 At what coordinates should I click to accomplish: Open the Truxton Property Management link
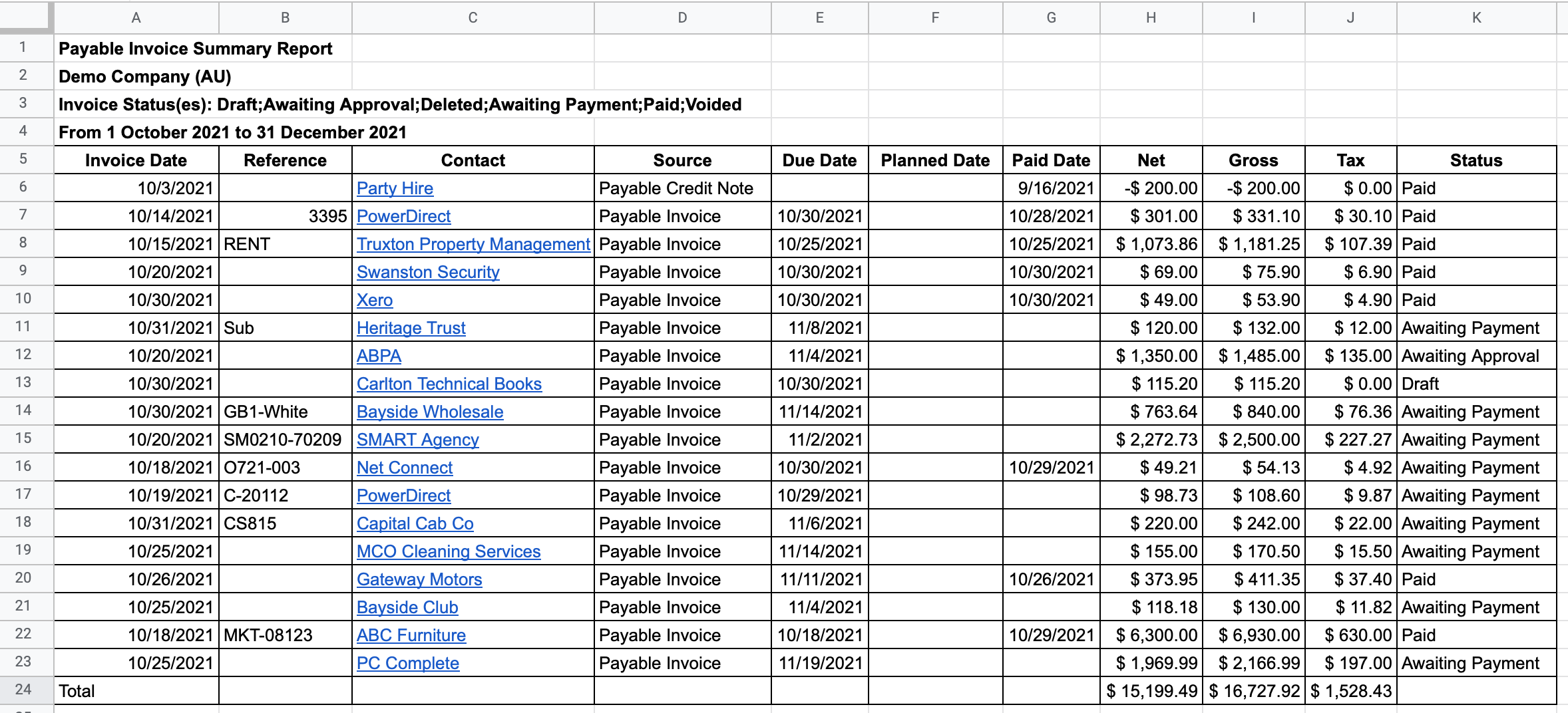tap(473, 244)
